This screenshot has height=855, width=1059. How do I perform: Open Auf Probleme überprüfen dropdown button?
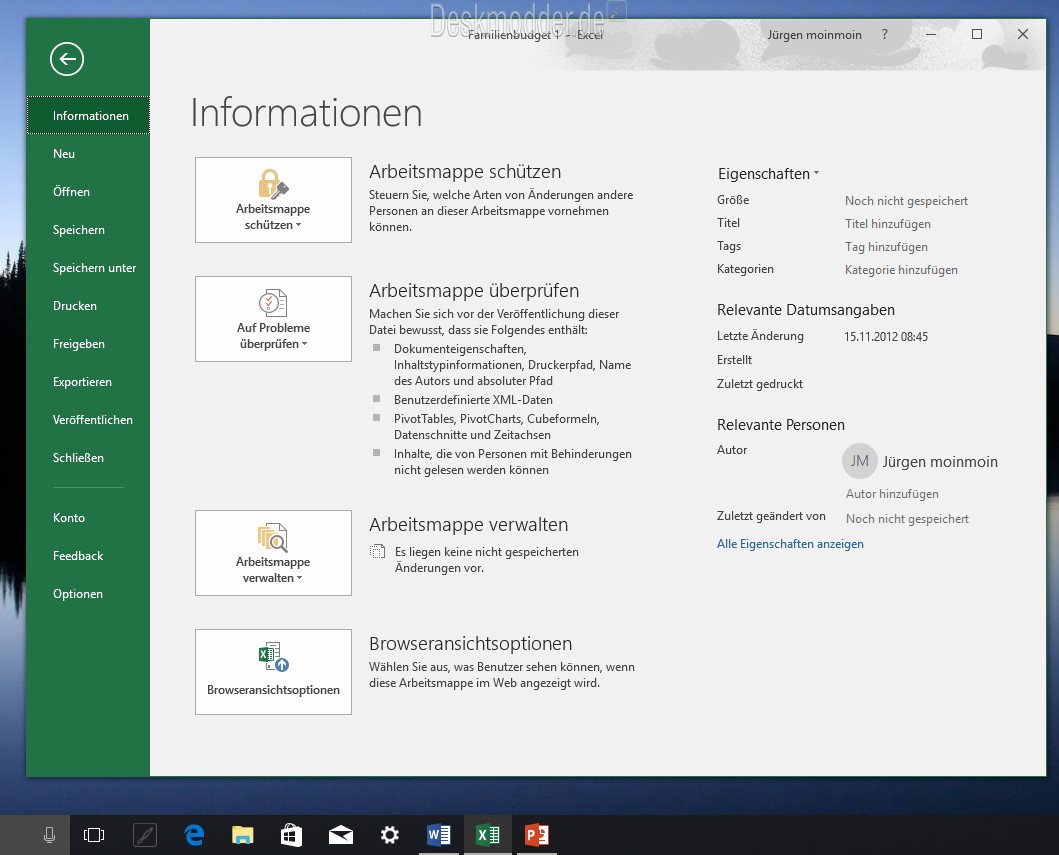273,319
